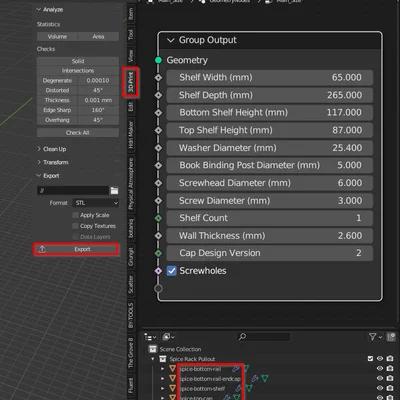Click the Wall Thickness (mm) value field

pyautogui.click(x=270, y=236)
